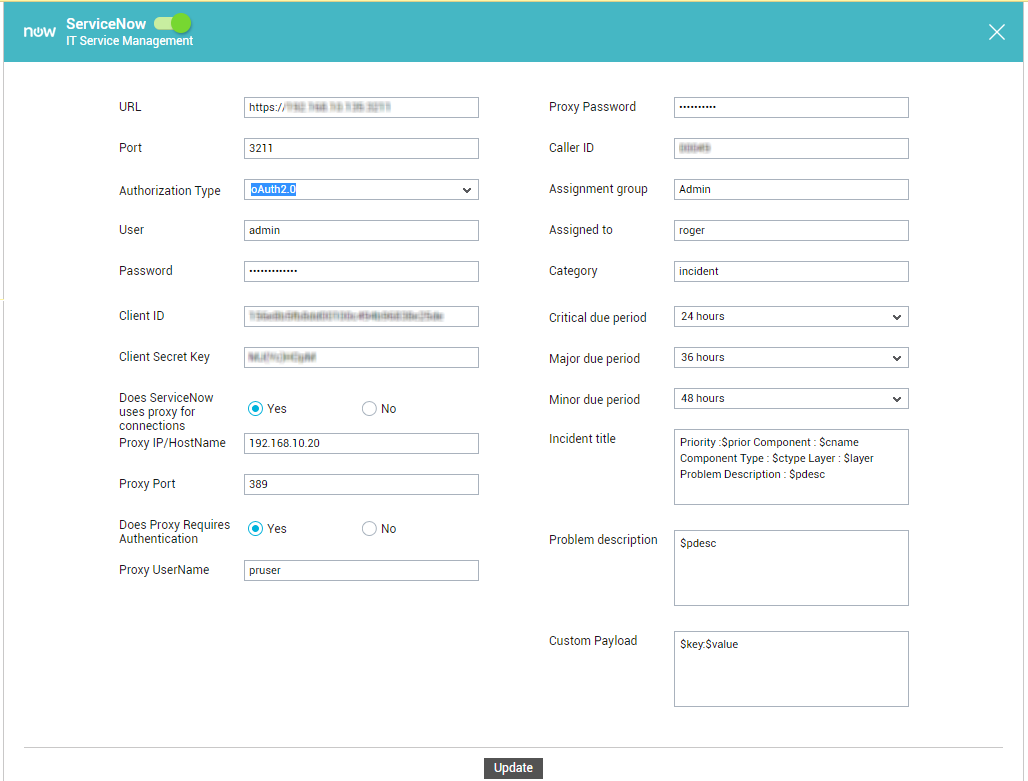Click the Update button
The height and width of the screenshot is (781, 1028).
(x=513, y=768)
